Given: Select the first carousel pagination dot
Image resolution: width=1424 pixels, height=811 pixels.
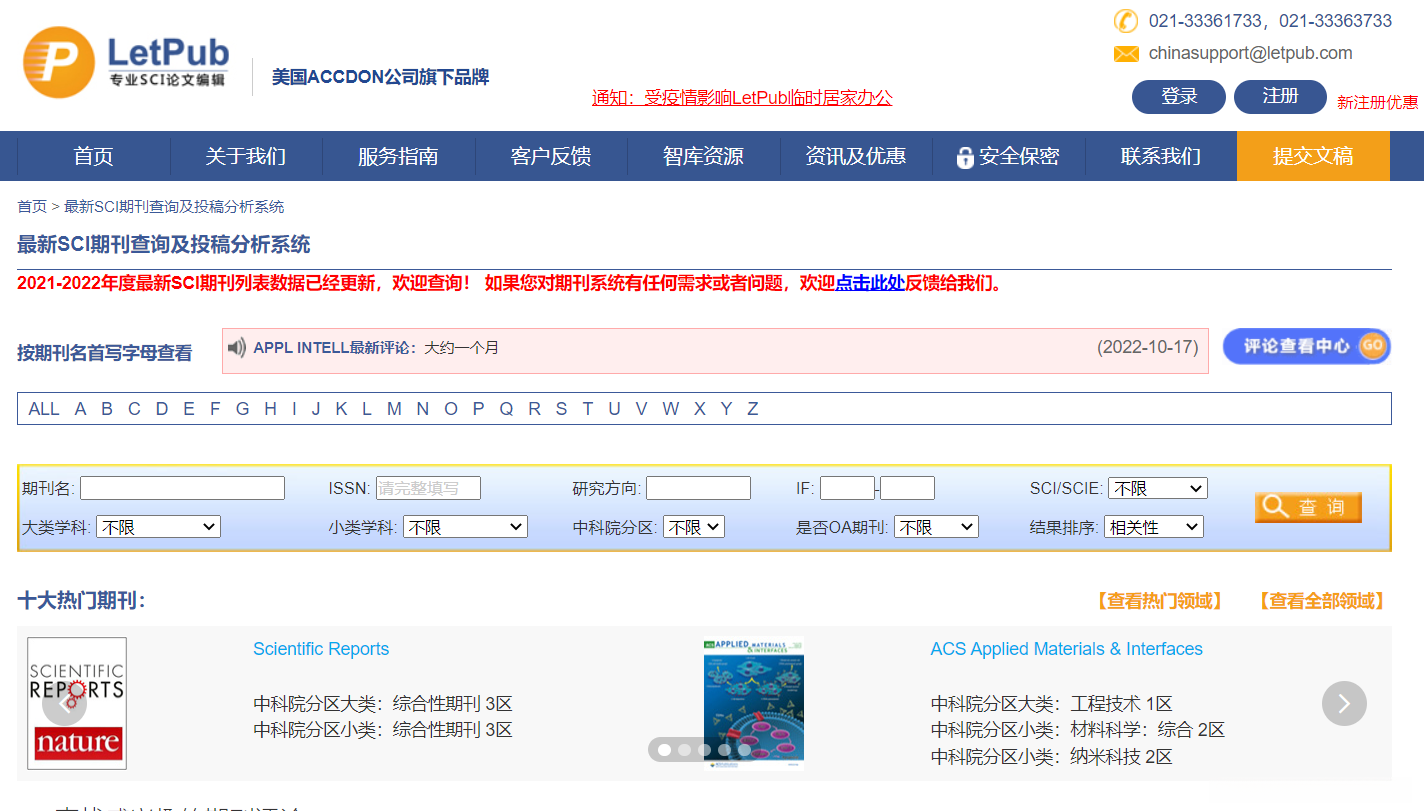Looking at the screenshot, I should (x=664, y=750).
